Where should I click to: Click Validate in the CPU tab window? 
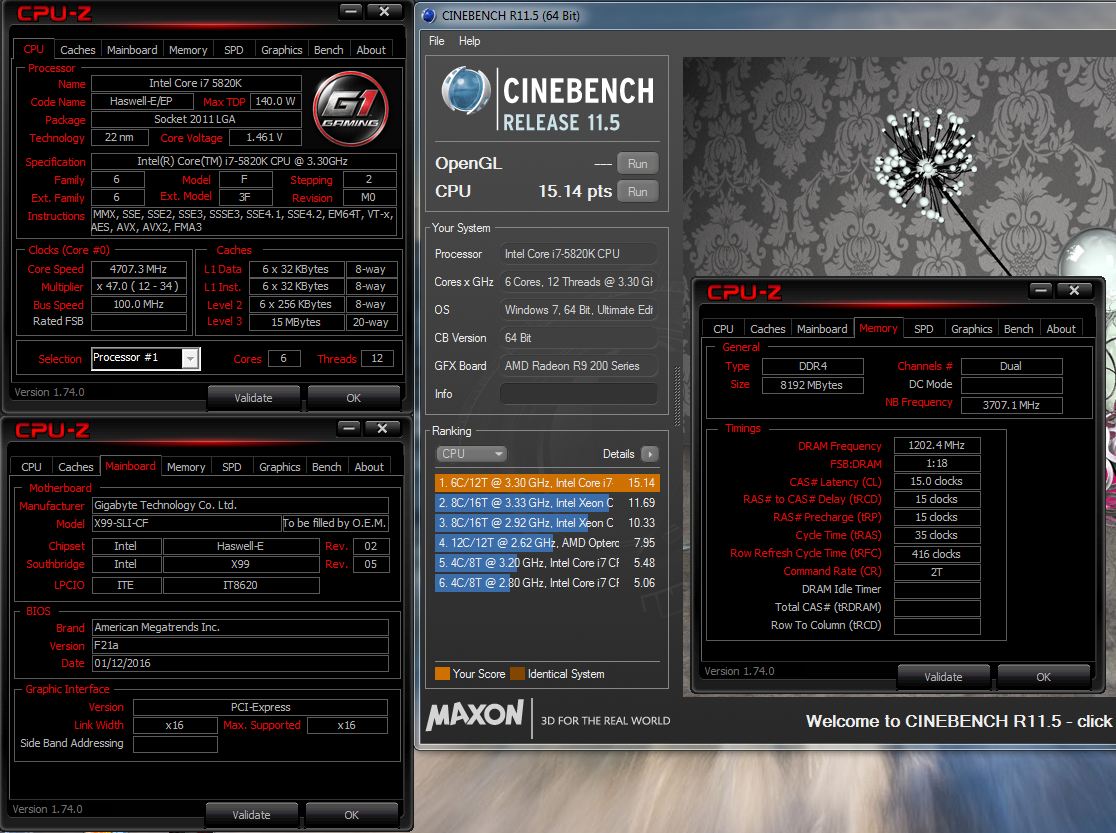[x=253, y=398]
